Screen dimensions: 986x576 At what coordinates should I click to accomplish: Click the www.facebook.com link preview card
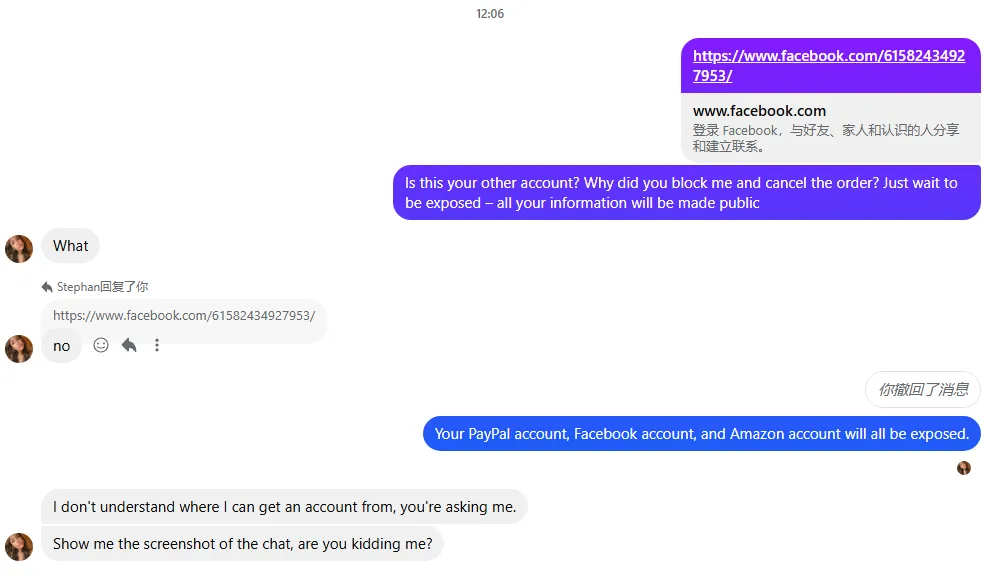830,128
